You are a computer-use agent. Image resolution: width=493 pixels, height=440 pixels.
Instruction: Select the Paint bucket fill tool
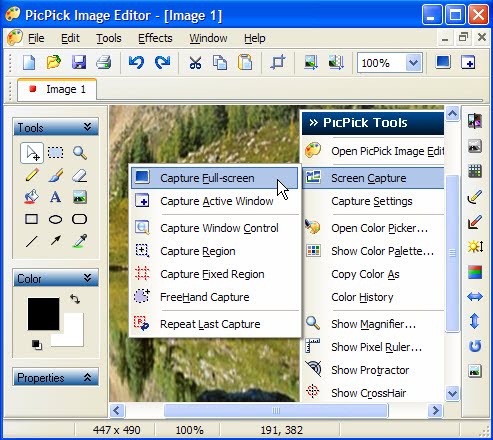[x=31, y=197]
